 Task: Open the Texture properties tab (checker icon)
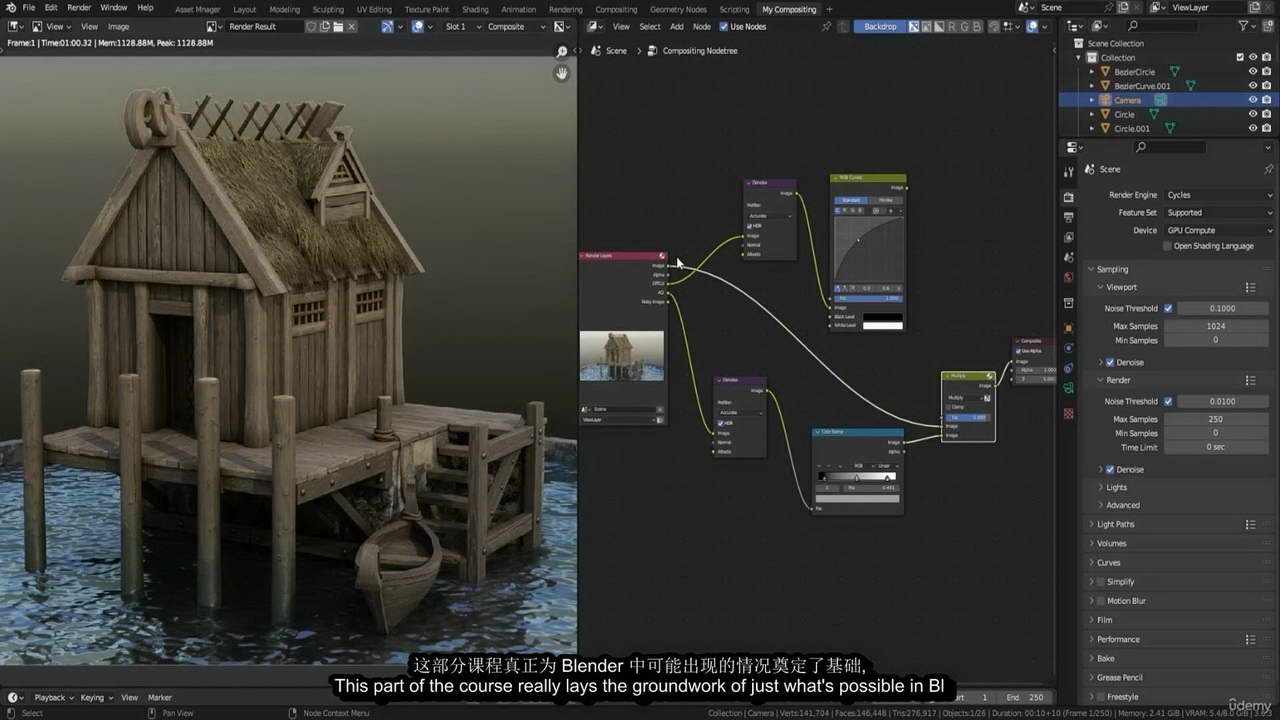tap(1068, 413)
